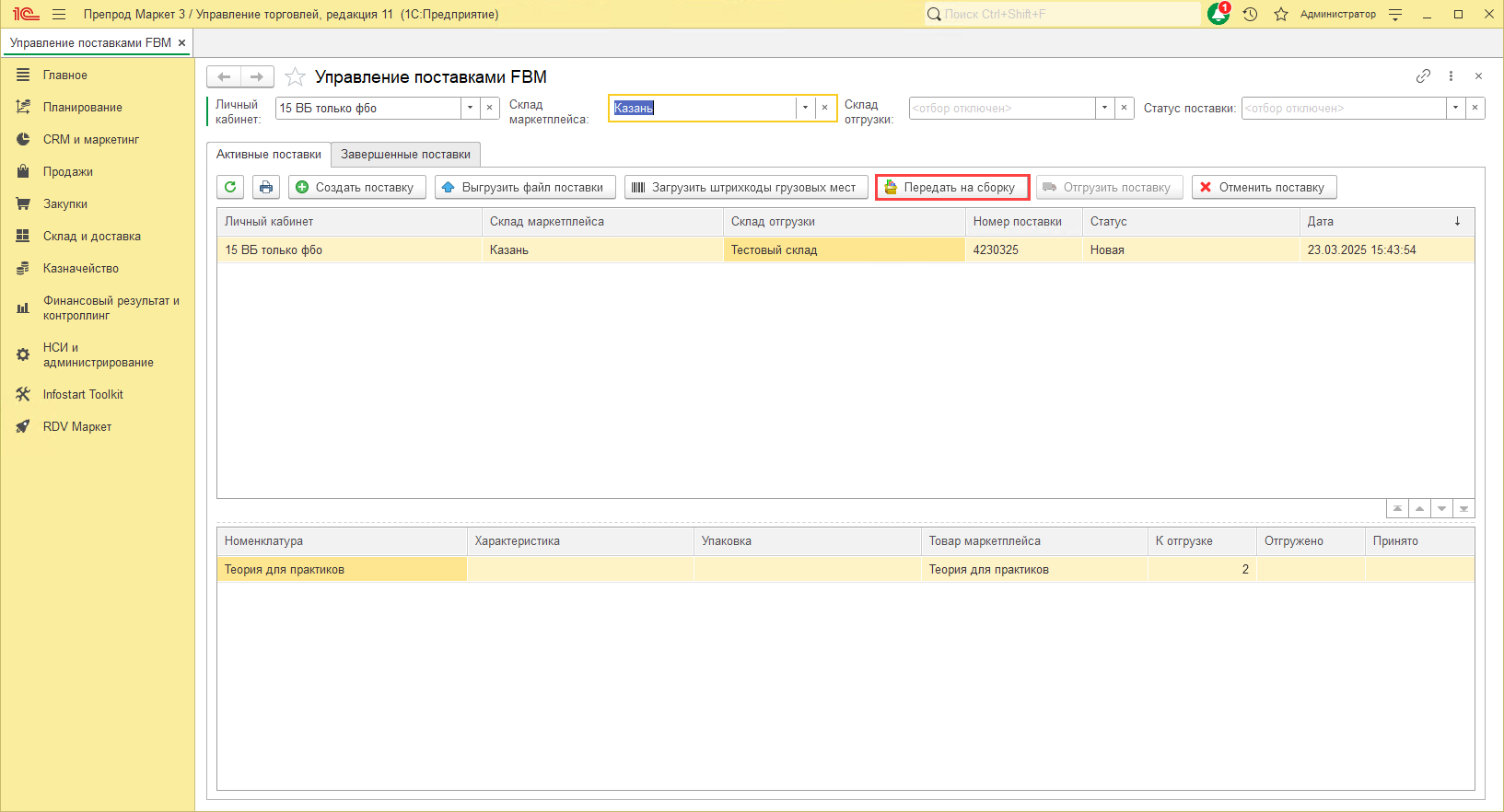
Task: Open the hamburger main menu icon
Action: [x=59, y=14]
